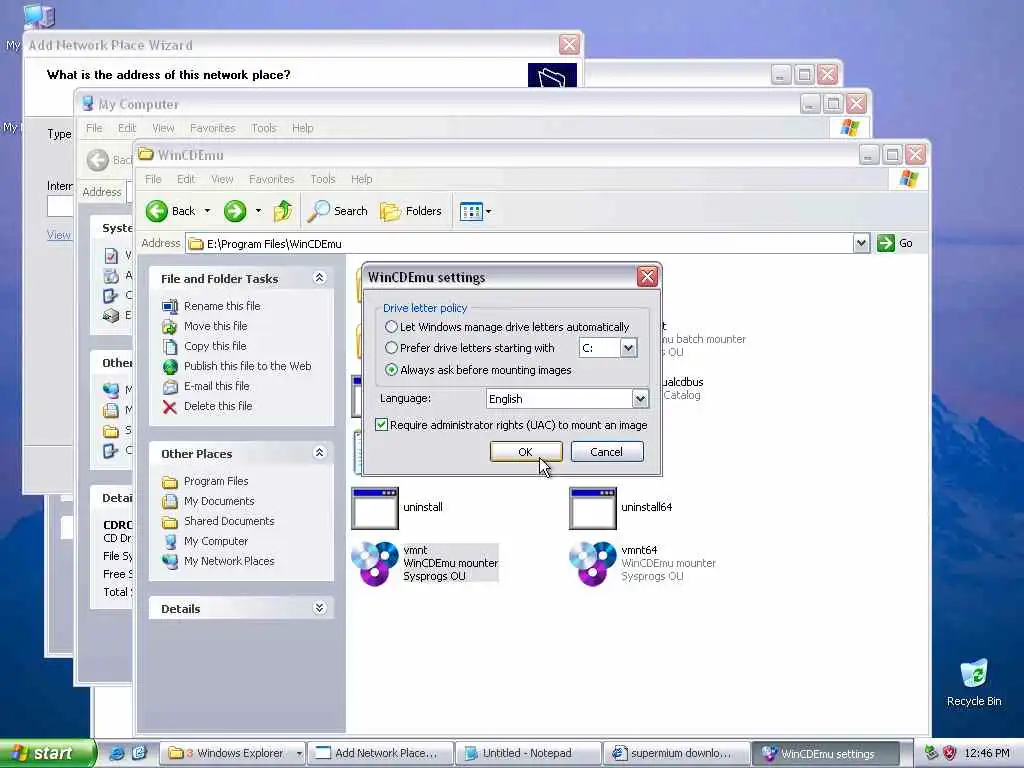Open the Recycle Bin desktop icon
This screenshot has width=1024, height=768.
974,674
